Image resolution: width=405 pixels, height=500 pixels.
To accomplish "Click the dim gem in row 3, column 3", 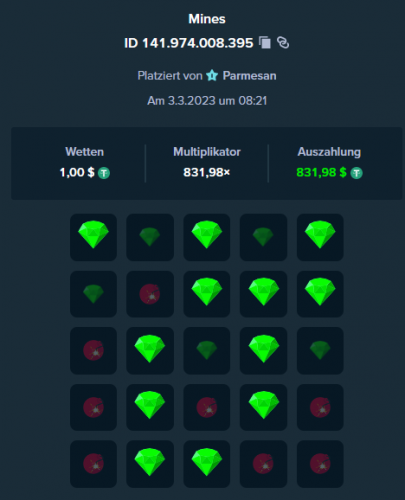I will click(x=207, y=351).
